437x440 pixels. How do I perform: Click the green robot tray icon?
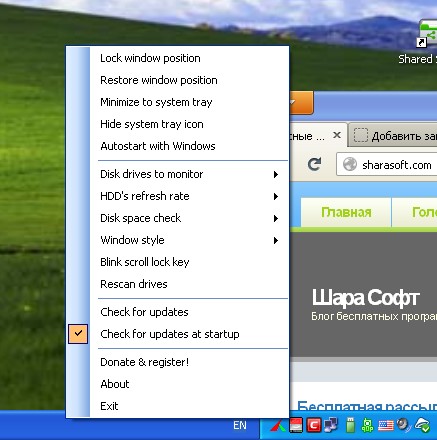pyautogui.click(x=367, y=426)
